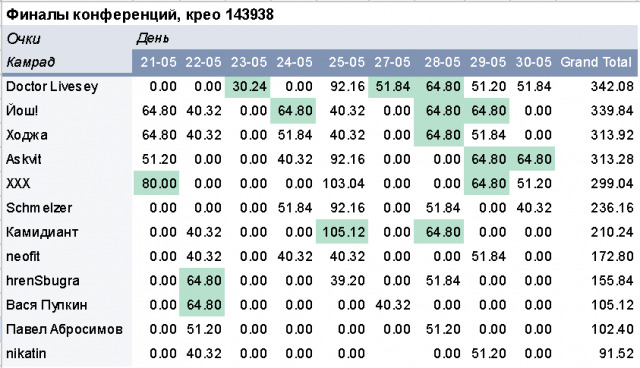Select the title cell Финалы конференций
This screenshot has width=640, height=368.
[140, 15]
